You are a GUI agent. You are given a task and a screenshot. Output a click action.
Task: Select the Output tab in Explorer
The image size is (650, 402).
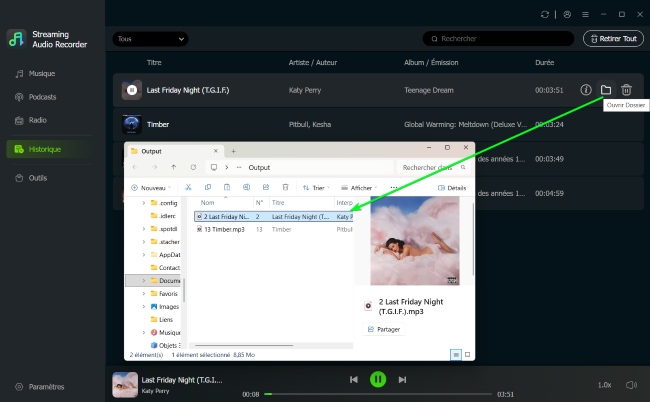pos(175,151)
